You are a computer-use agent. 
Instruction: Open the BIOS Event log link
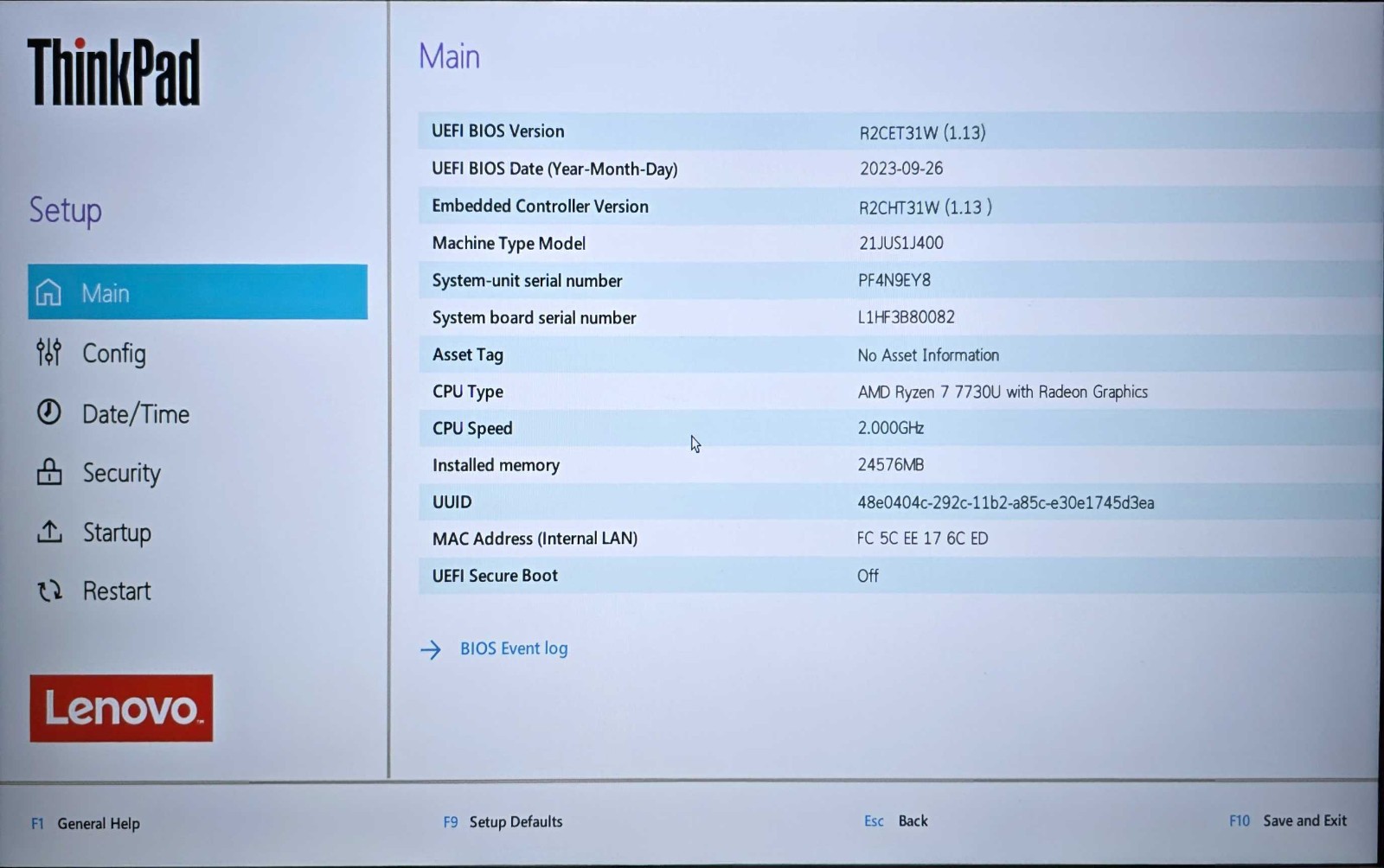pyautogui.click(x=514, y=648)
